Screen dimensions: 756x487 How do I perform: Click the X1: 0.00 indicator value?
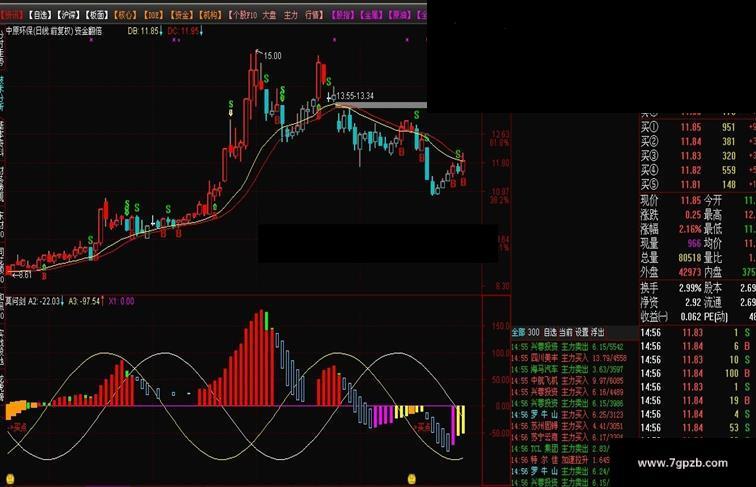(122, 301)
